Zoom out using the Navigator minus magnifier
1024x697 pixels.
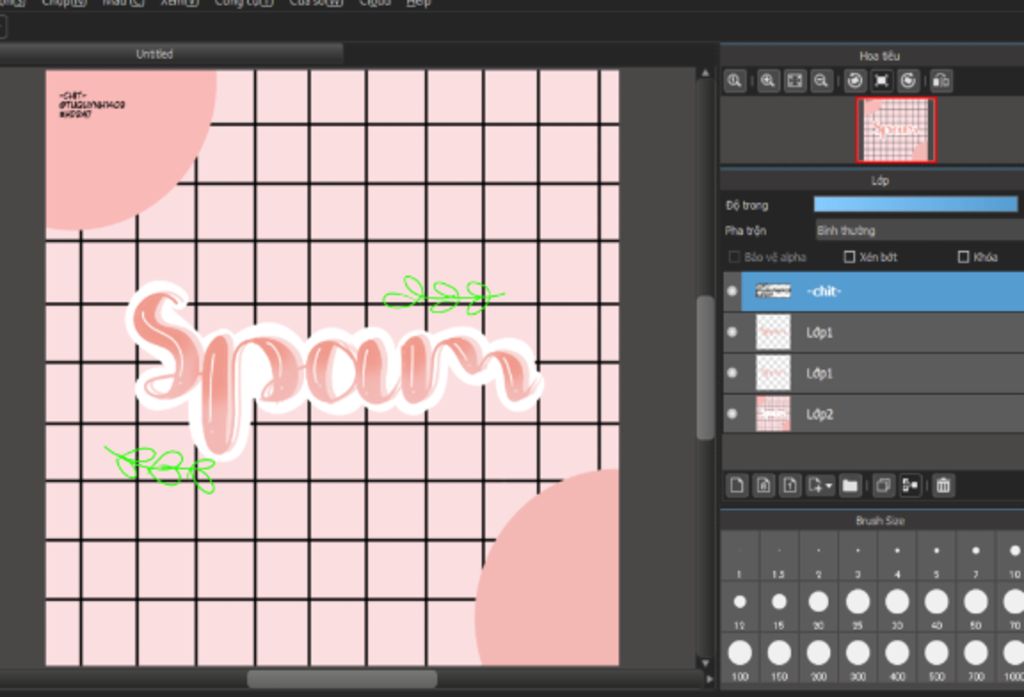[x=822, y=81]
